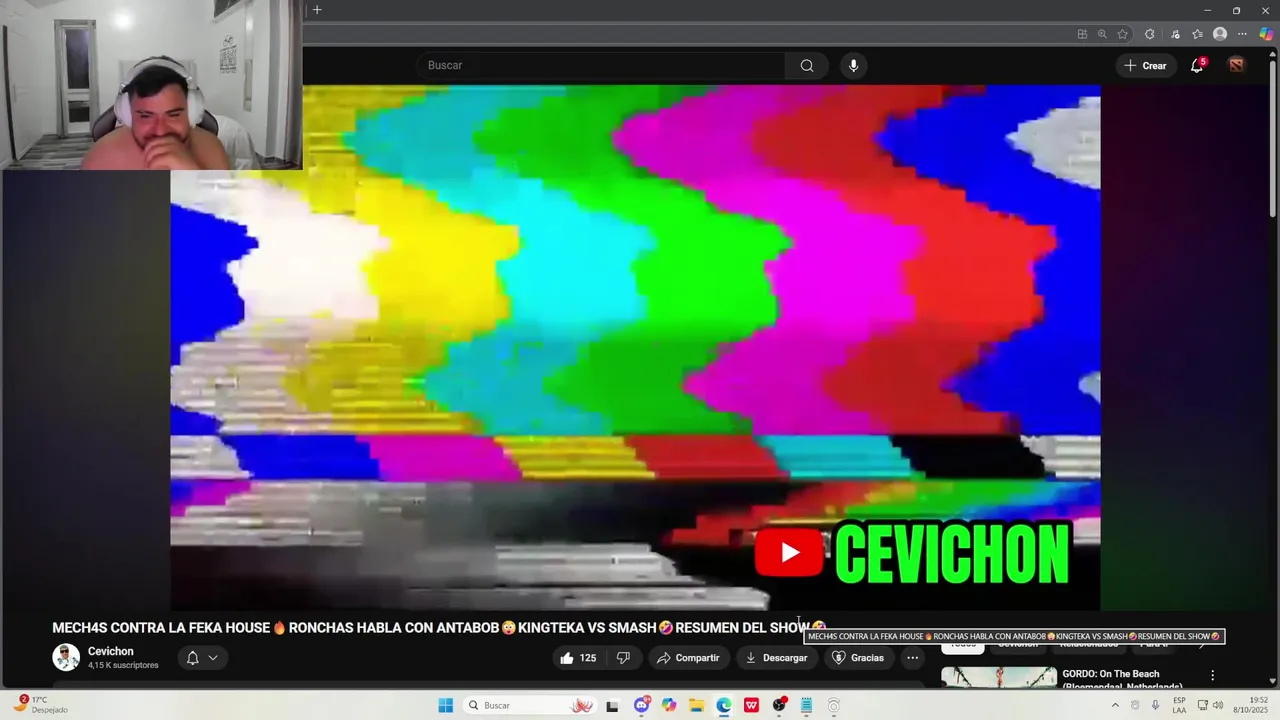Open the weather widget showing 17°C
1280x720 pixels.
42,705
